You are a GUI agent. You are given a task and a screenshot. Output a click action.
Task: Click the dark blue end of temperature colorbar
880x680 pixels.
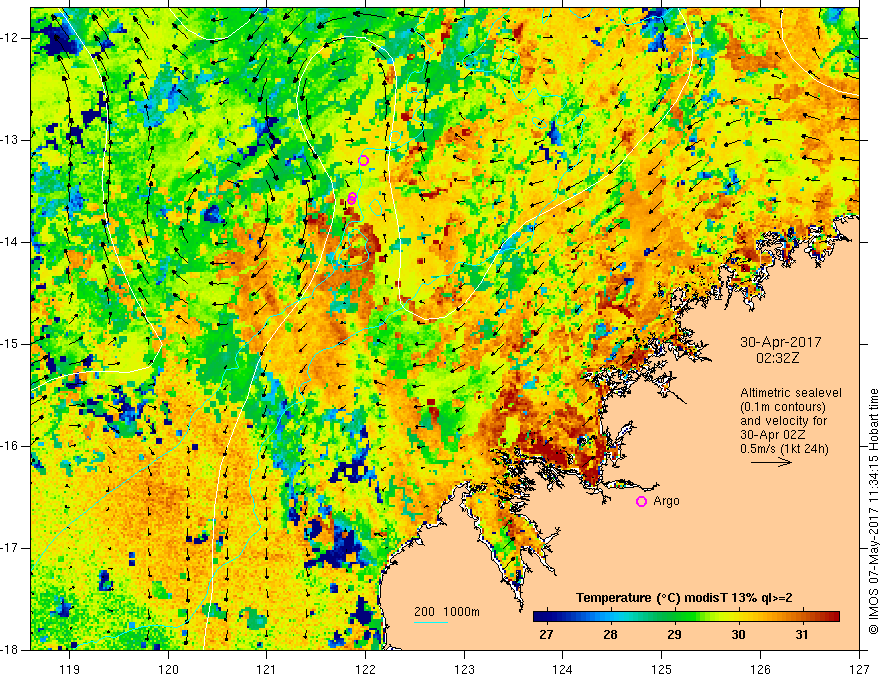[x=540, y=617]
